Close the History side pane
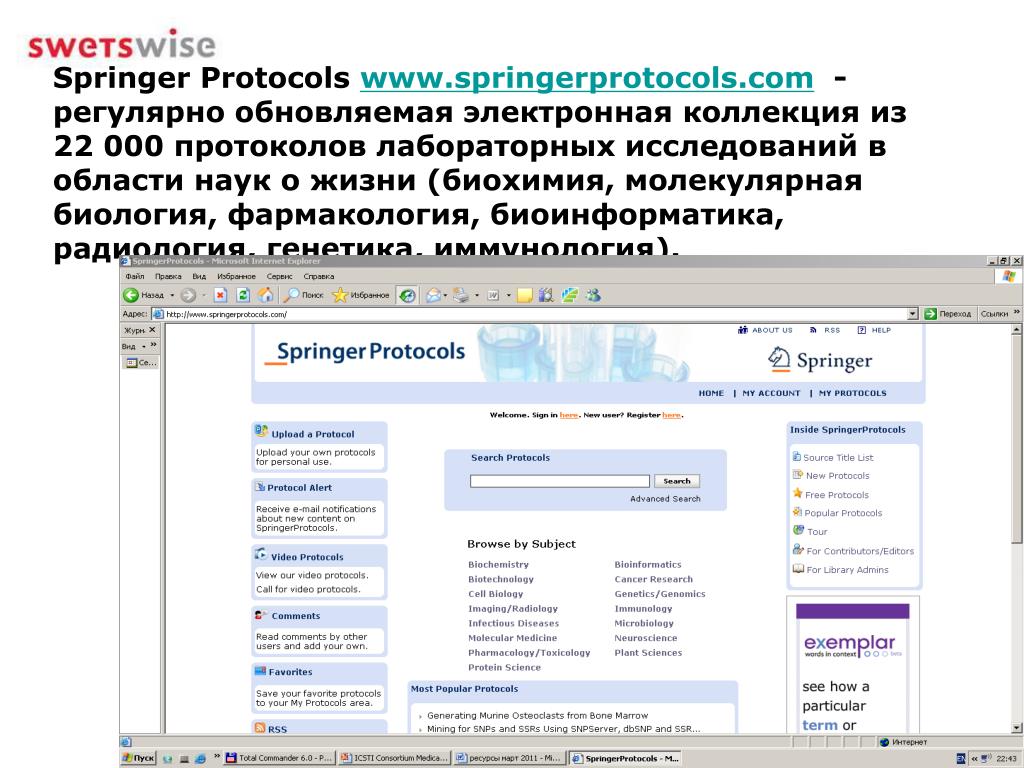This screenshot has width=1024, height=768. click(x=152, y=330)
